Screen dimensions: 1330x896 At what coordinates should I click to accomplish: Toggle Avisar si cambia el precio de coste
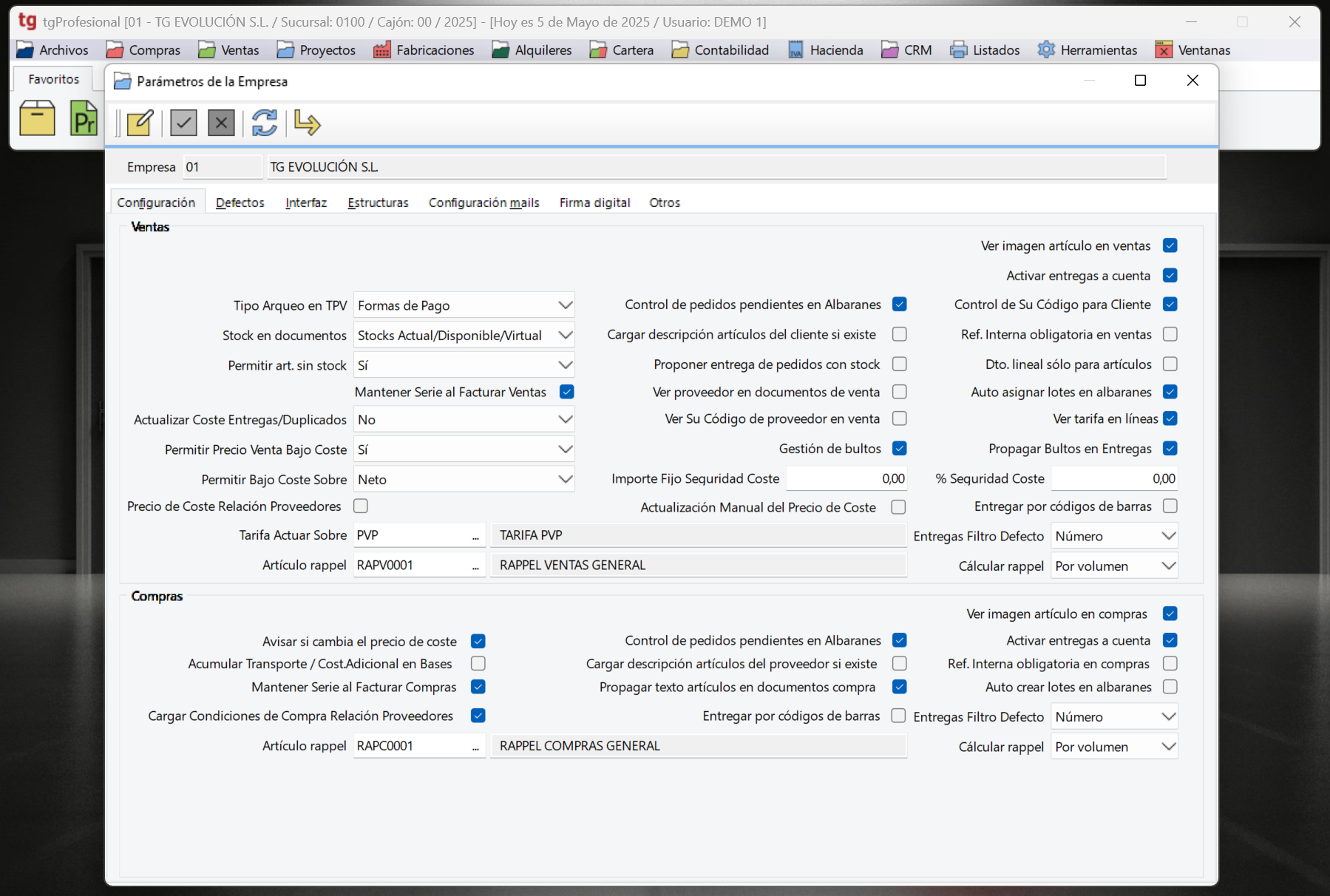coord(478,641)
